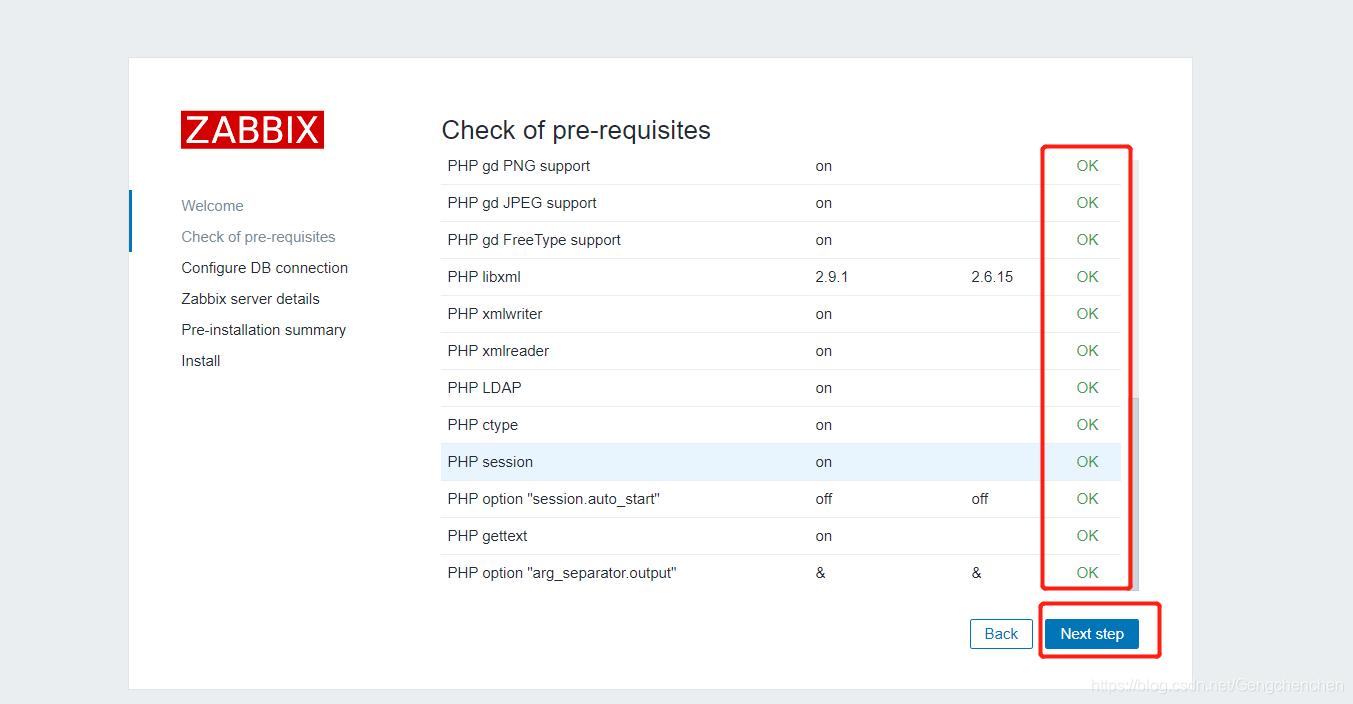Click PHP option "session.auto_start" row
This screenshot has width=1353, height=704.
553,499
